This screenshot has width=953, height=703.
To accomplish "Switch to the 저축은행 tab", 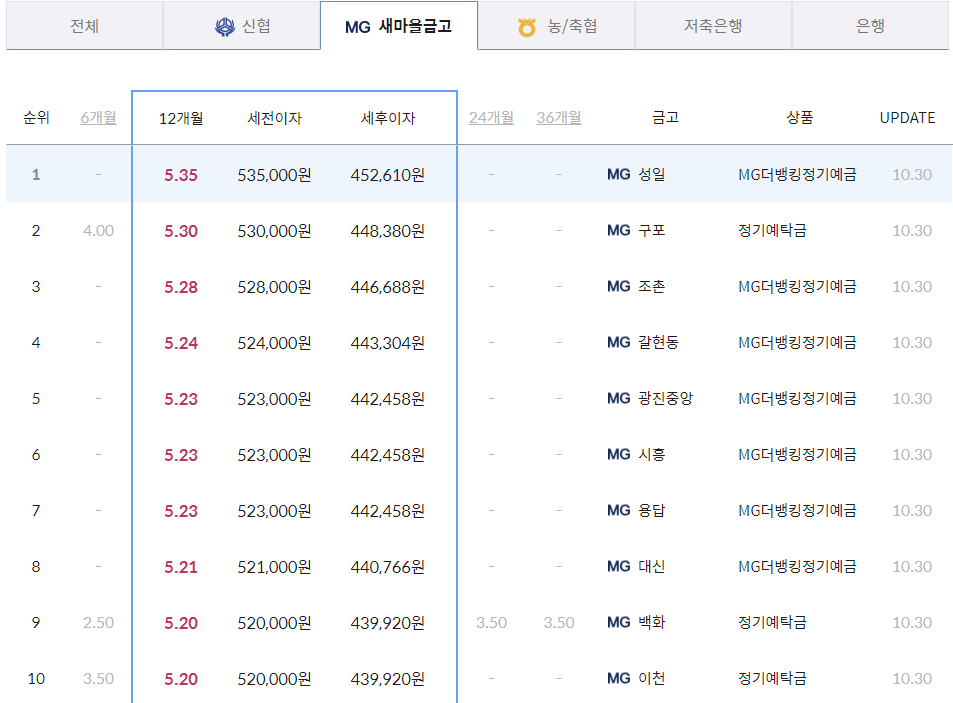I will click(x=714, y=26).
